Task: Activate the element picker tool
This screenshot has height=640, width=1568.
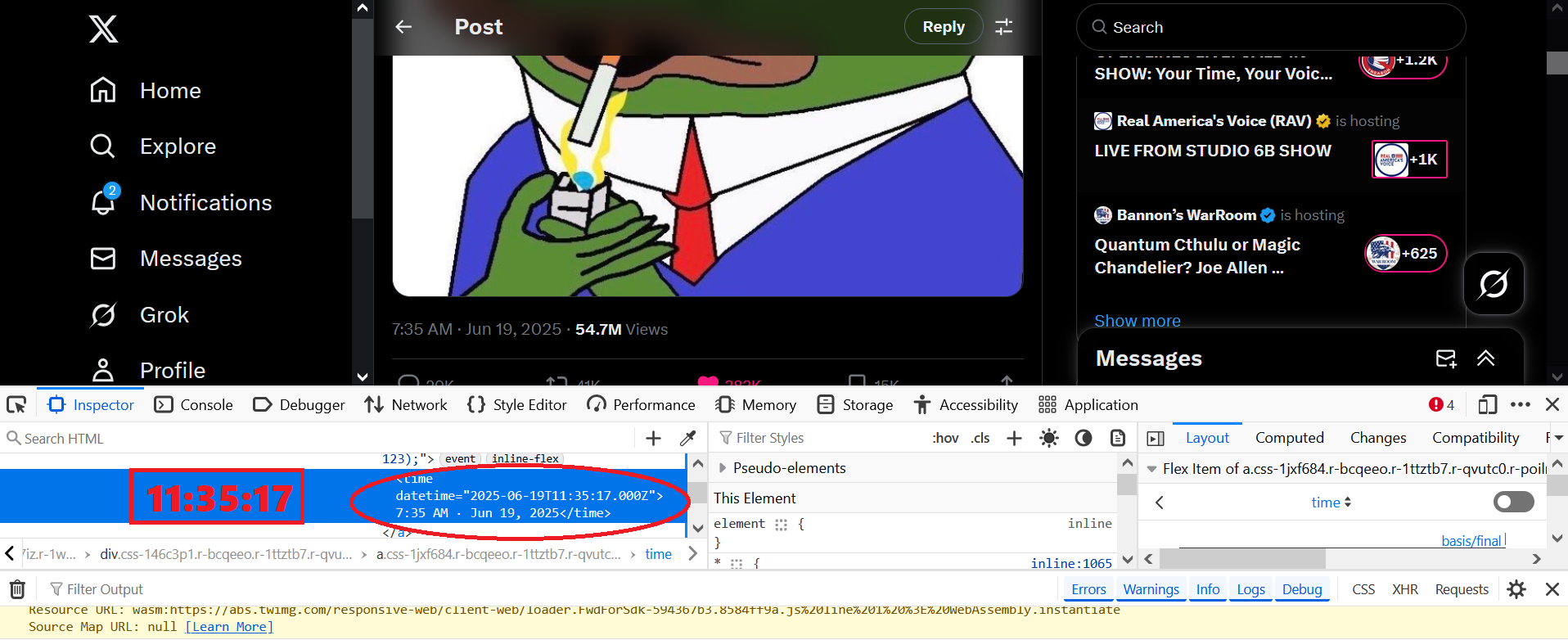Action: click(x=16, y=405)
